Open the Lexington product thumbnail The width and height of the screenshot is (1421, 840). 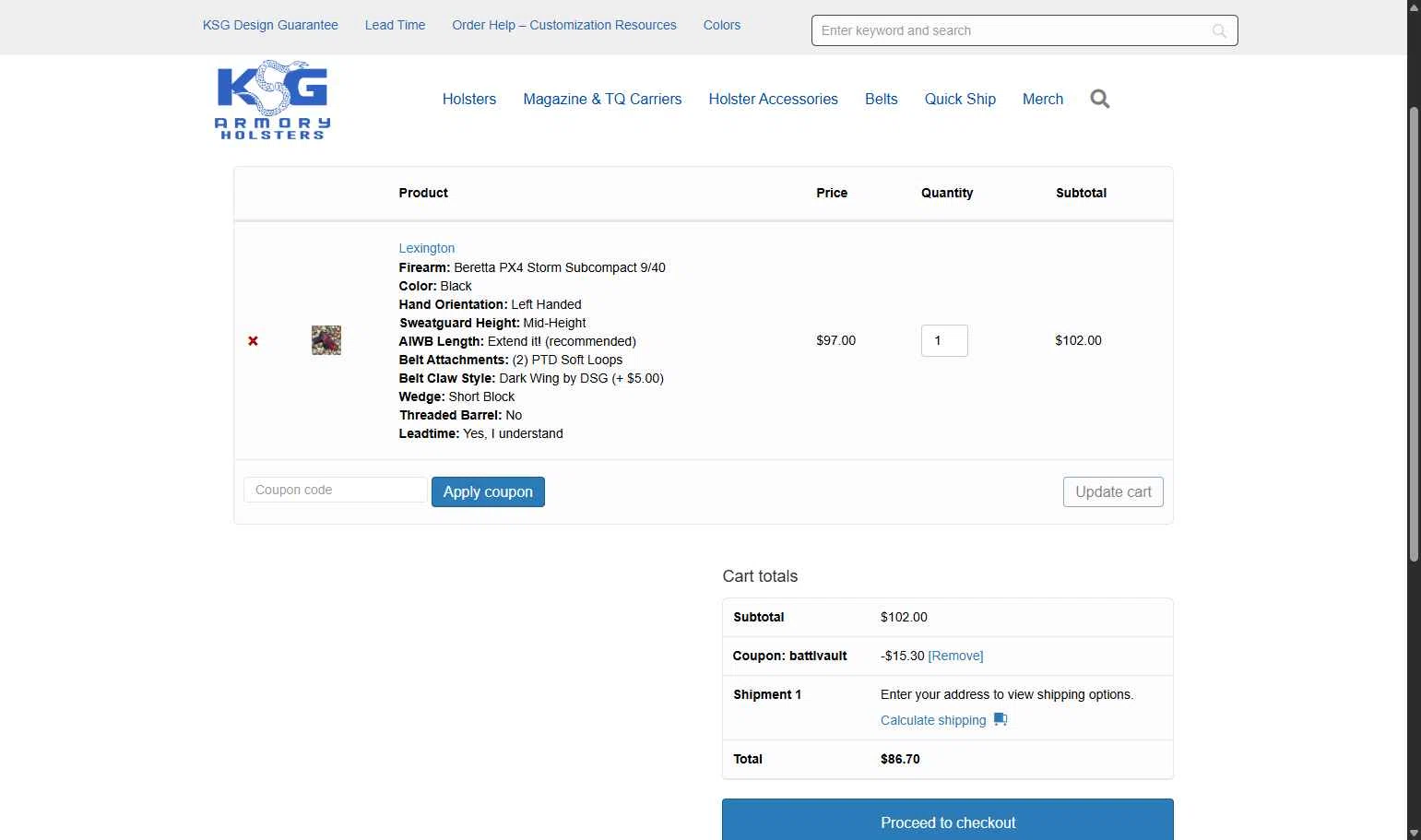tap(326, 340)
